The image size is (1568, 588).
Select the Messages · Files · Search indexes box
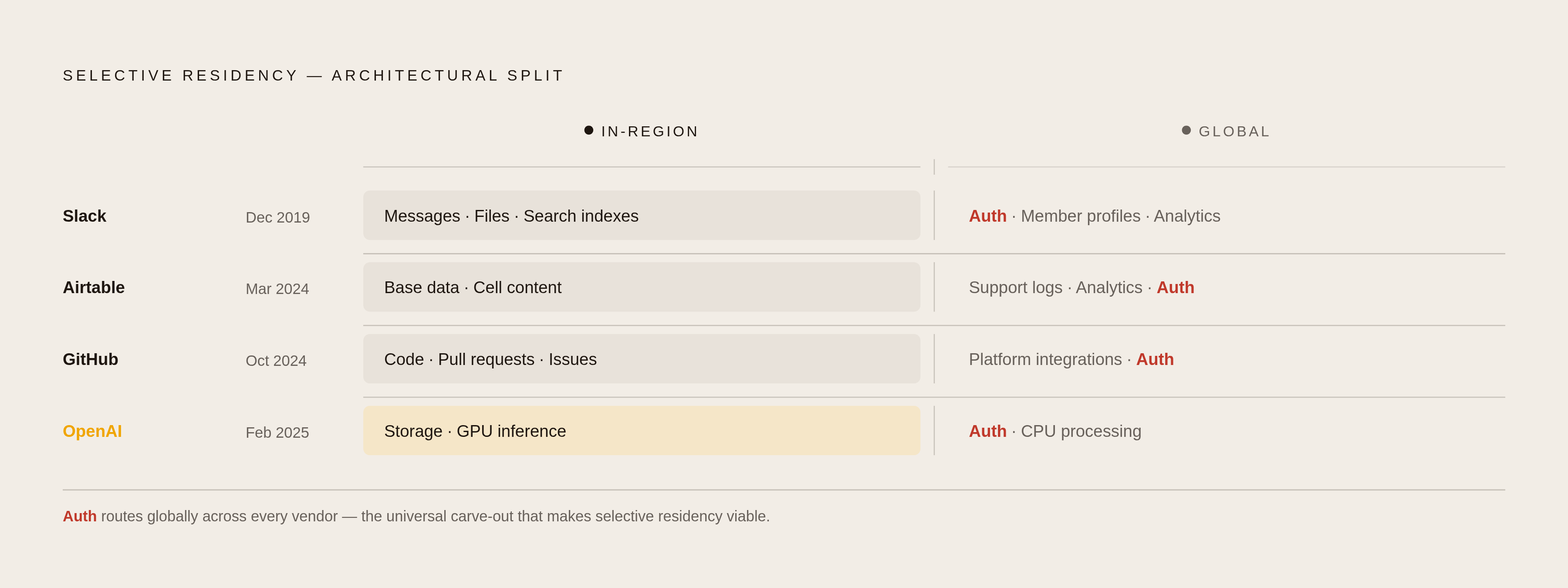[642, 216]
